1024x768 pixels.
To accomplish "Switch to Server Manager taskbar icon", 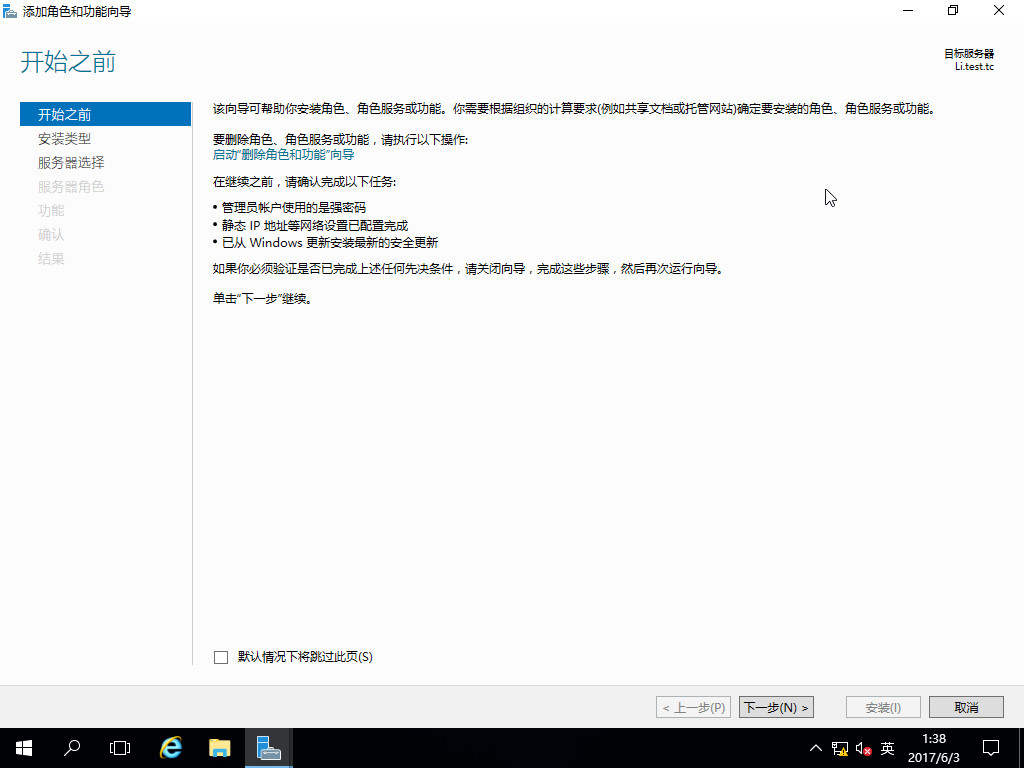I will [x=268, y=748].
